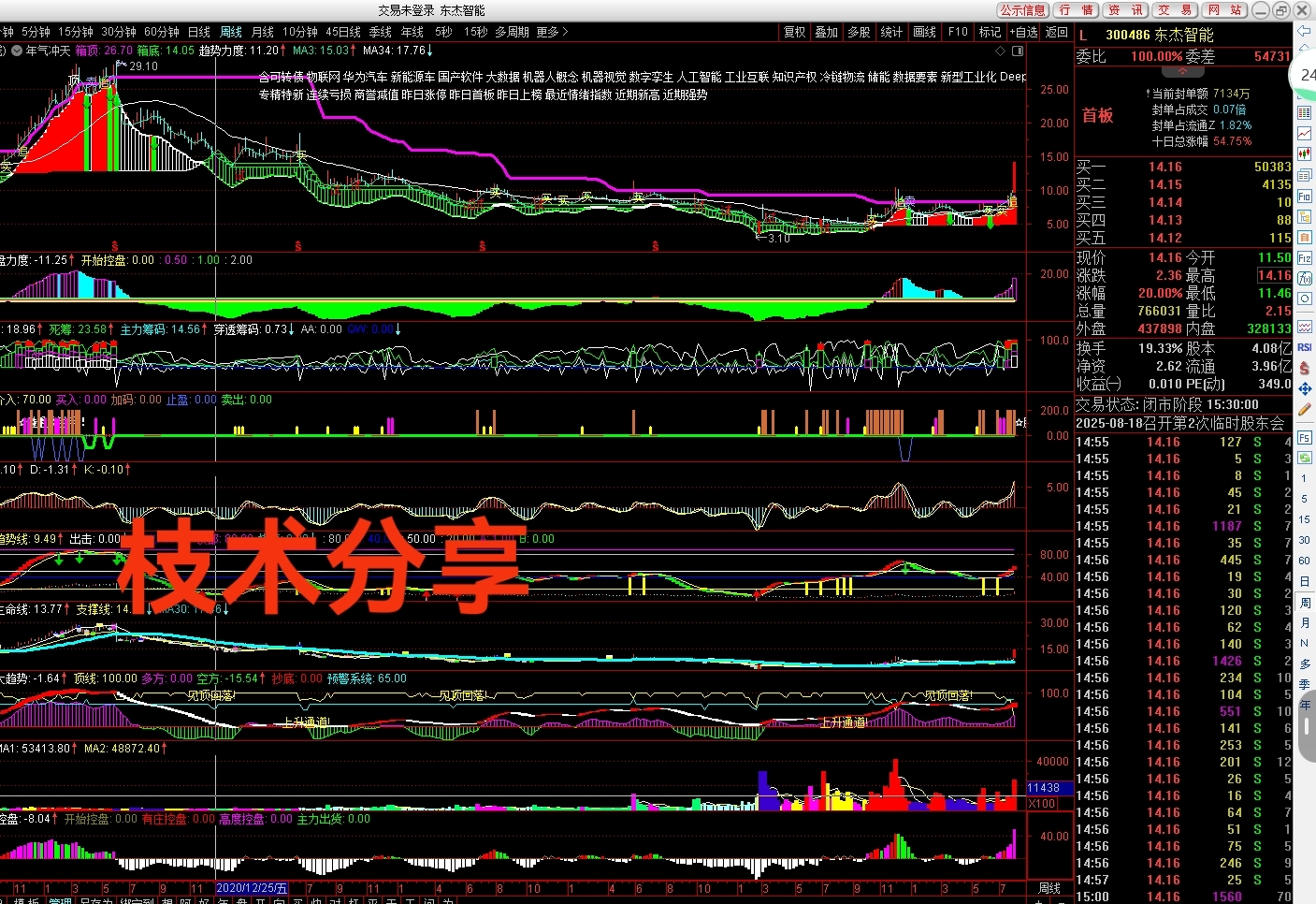Open the quote list grid icon
Viewport: 1316px width, 904px height.
[x=1304, y=113]
